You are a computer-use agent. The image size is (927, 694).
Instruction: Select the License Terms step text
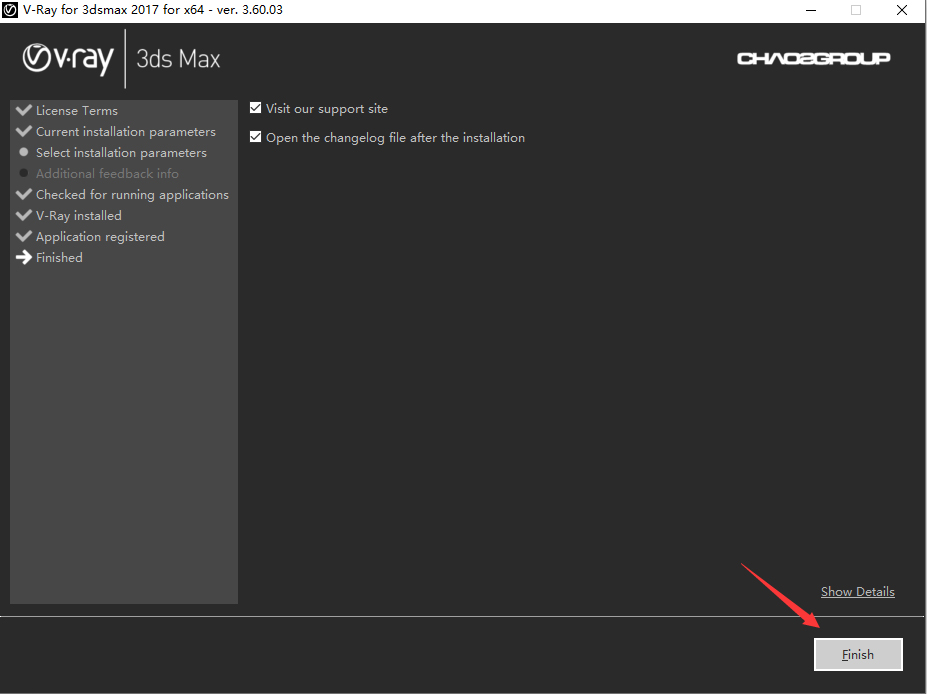[x=77, y=111]
